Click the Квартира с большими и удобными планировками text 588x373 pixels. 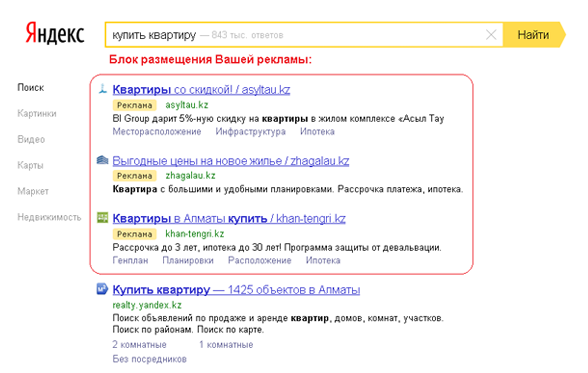[x=288, y=189]
